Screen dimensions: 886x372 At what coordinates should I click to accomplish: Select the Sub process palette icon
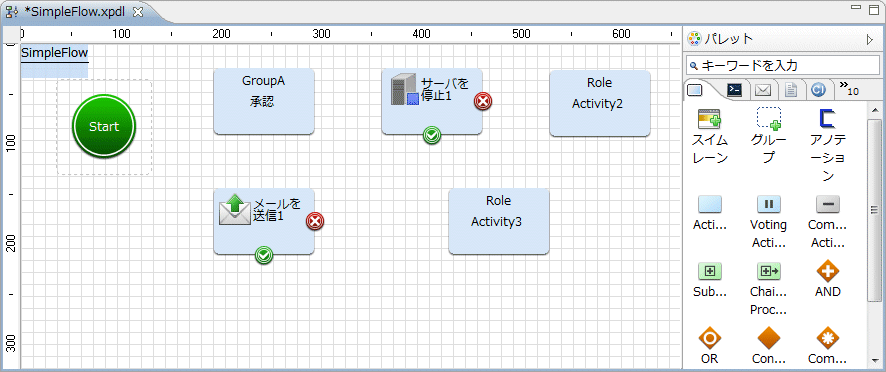(710, 279)
